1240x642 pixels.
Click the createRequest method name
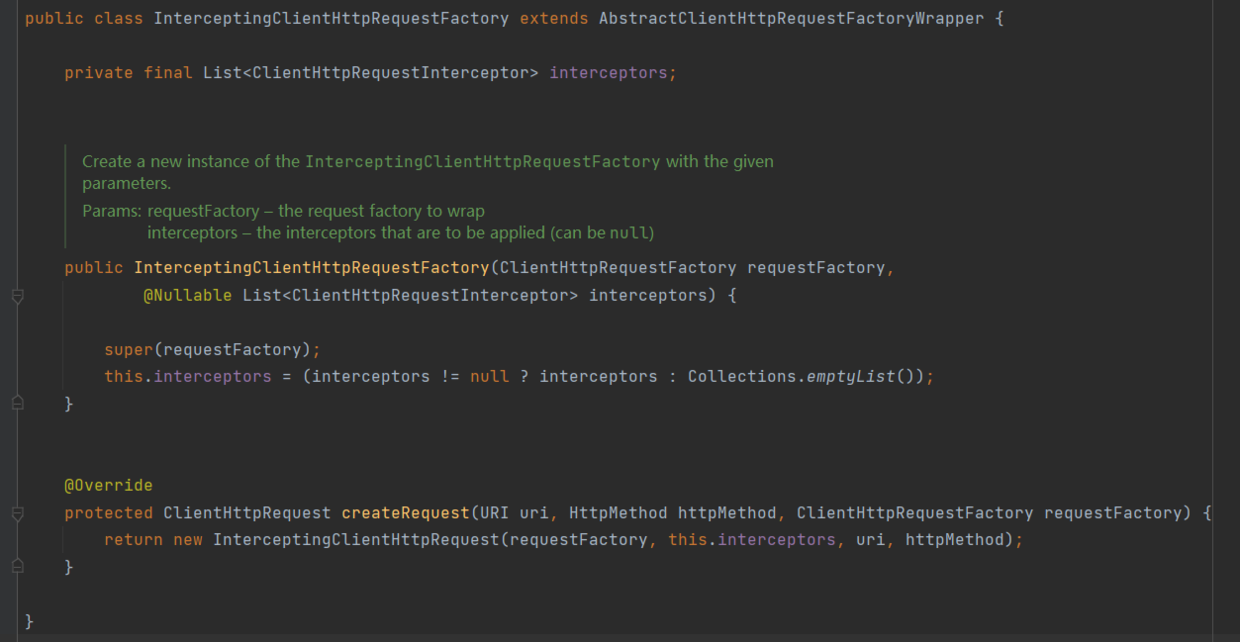pos(405,513)
